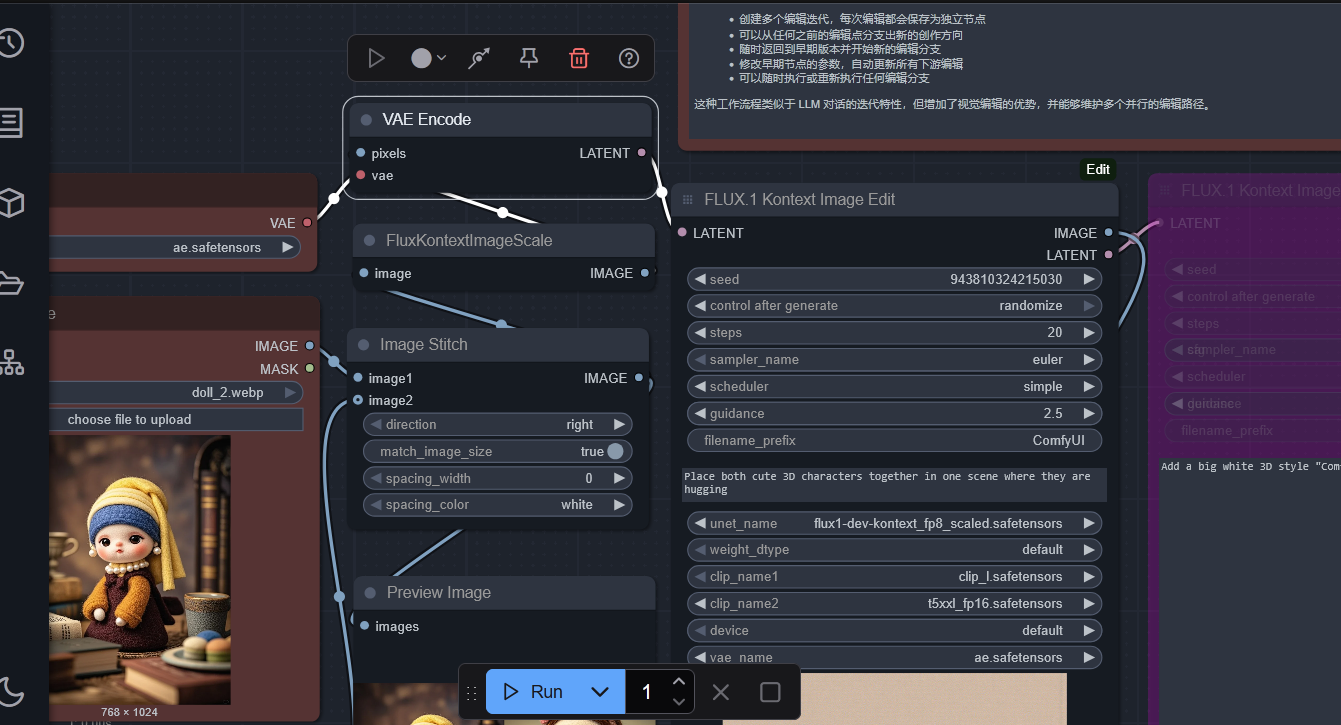Collapse the FluxKontextImageScale node via its dot

tap(370, 241)
